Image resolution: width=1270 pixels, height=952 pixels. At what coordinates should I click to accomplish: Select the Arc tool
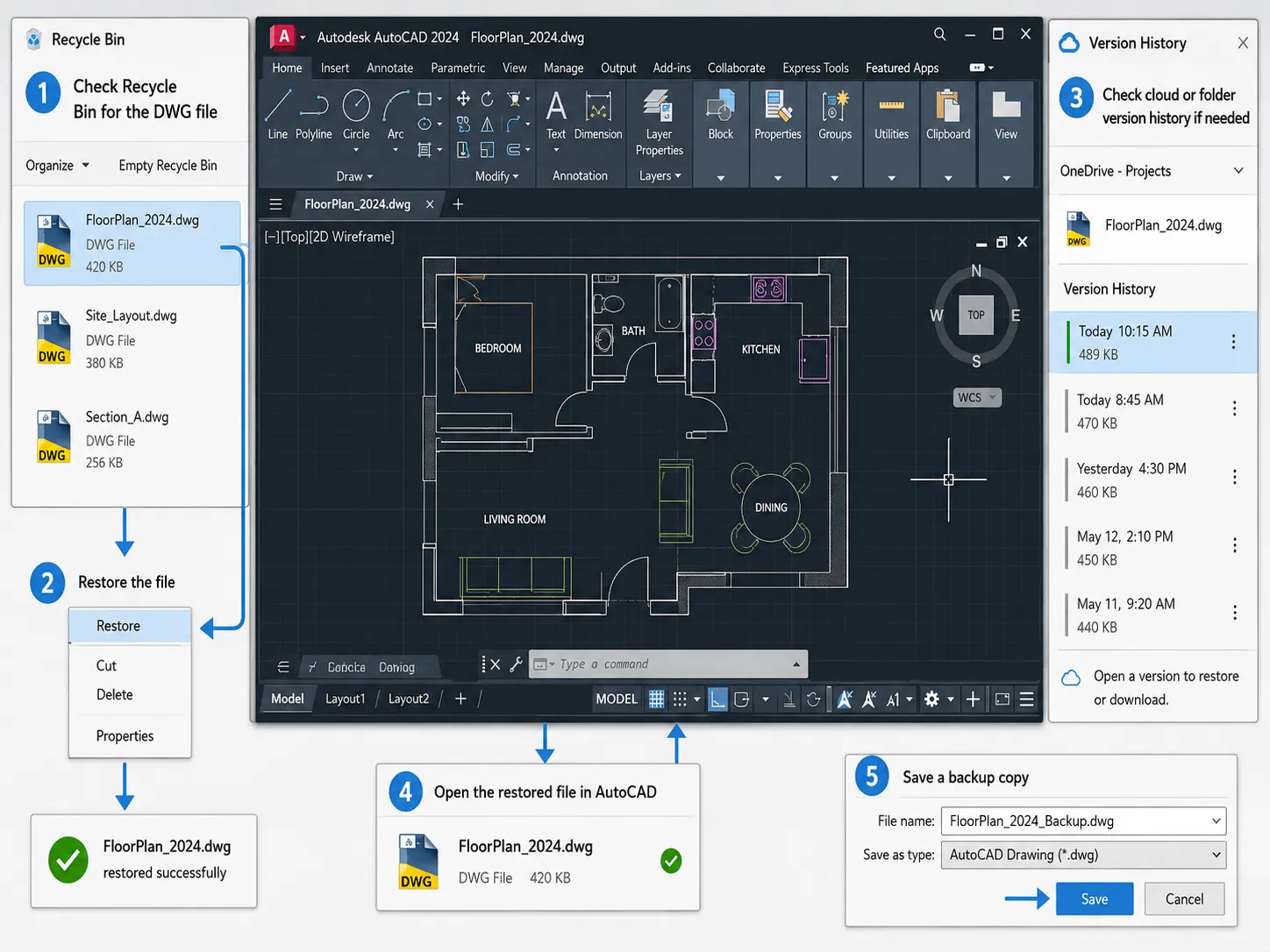coord(396,115)
